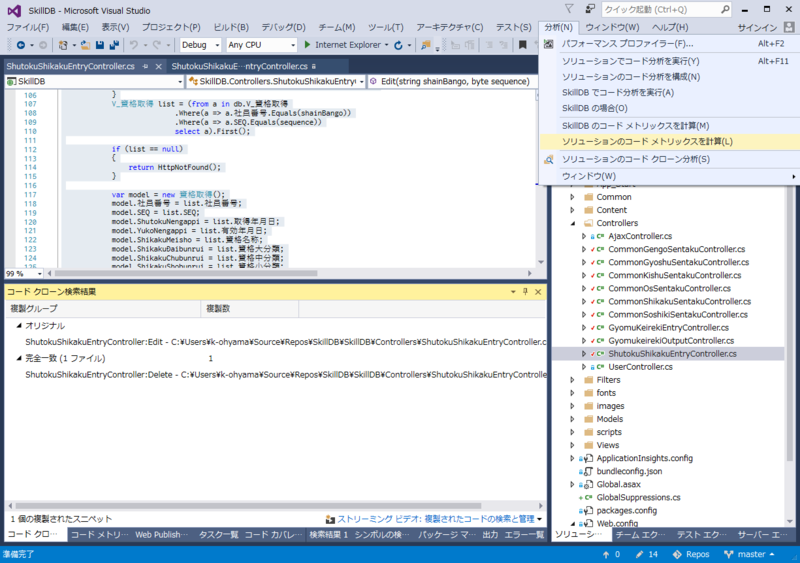This screenshot has height=563, width=800.
Task: Start debugging with Internet Explorer play button
Action: [x=307, y=45]
